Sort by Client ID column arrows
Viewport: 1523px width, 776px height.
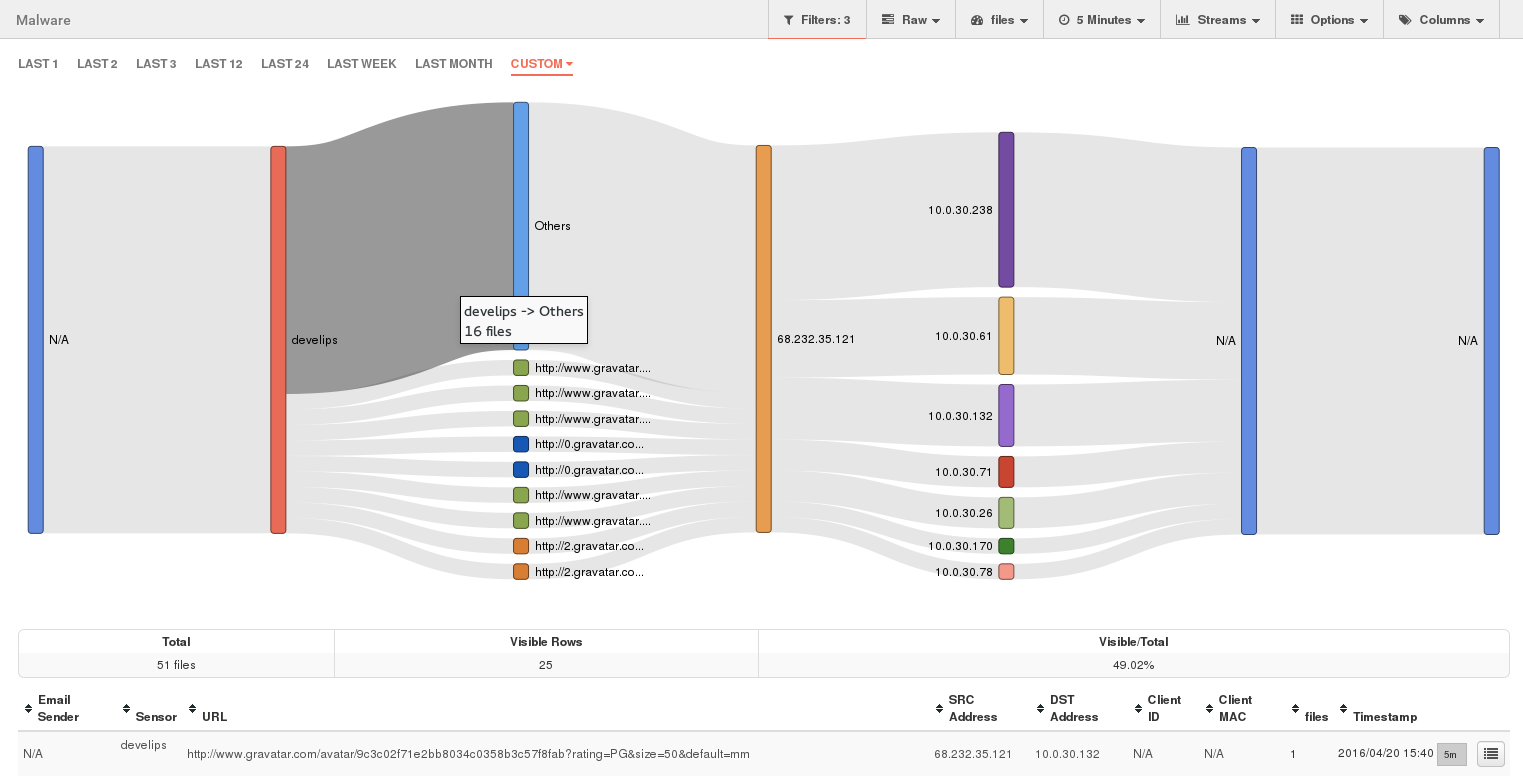tap(1139, 708)
